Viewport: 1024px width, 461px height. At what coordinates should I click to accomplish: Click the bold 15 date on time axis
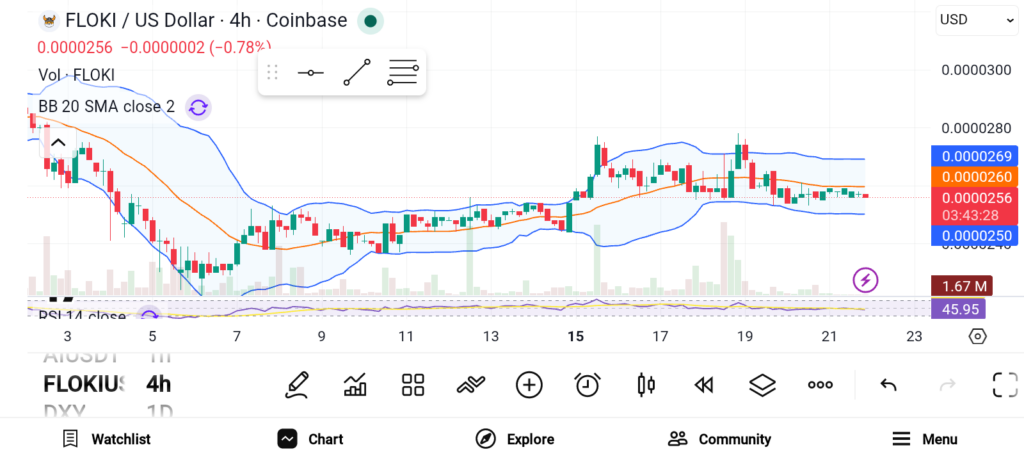(575, 336)
